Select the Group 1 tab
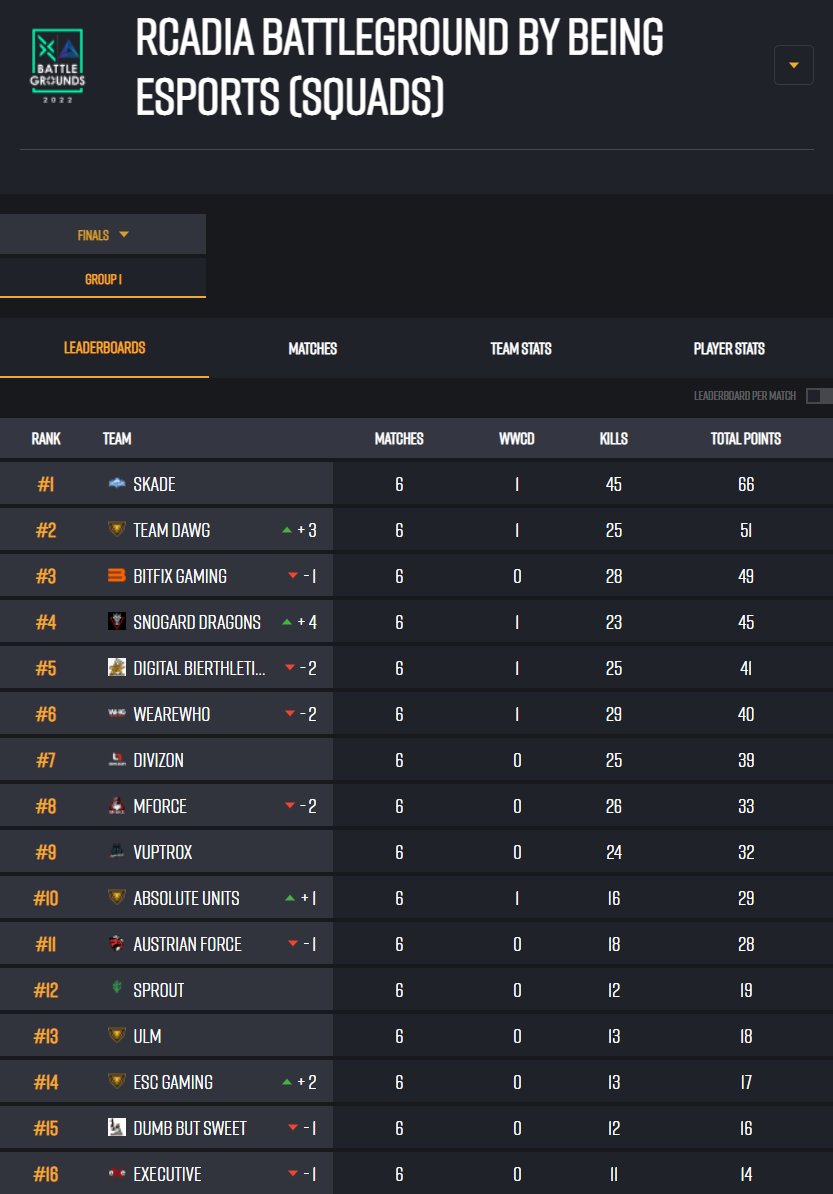This screenshot has height=1194, width=833. click(103, 279)
